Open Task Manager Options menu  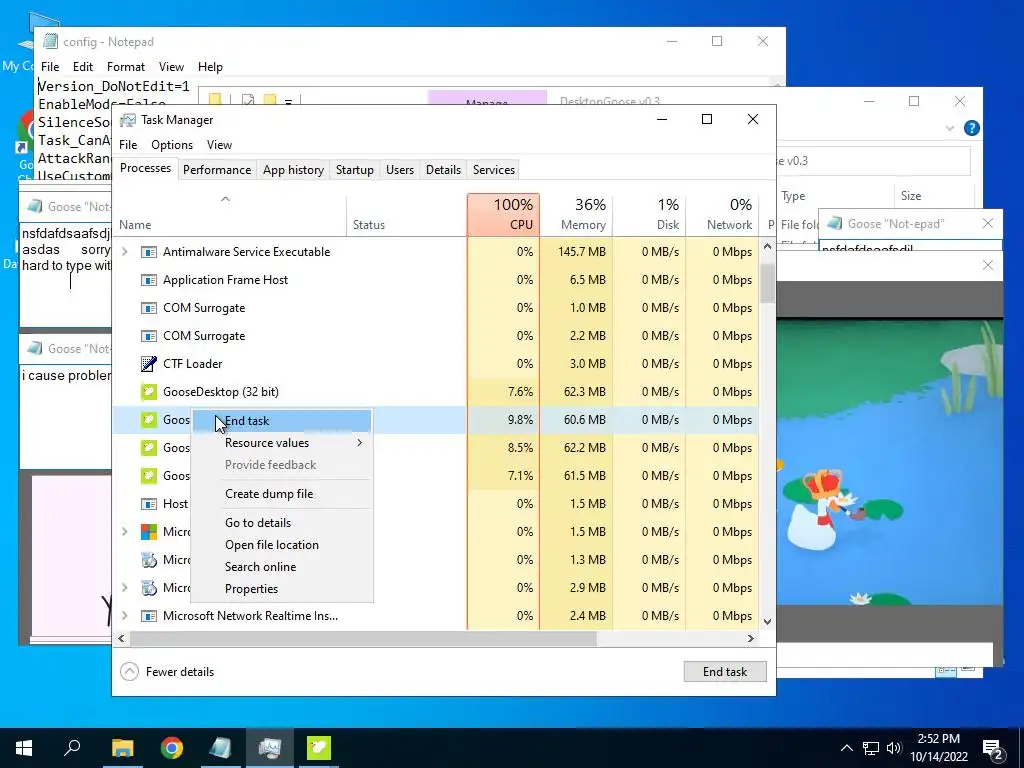pyautogui.click(x=172, y=145)
